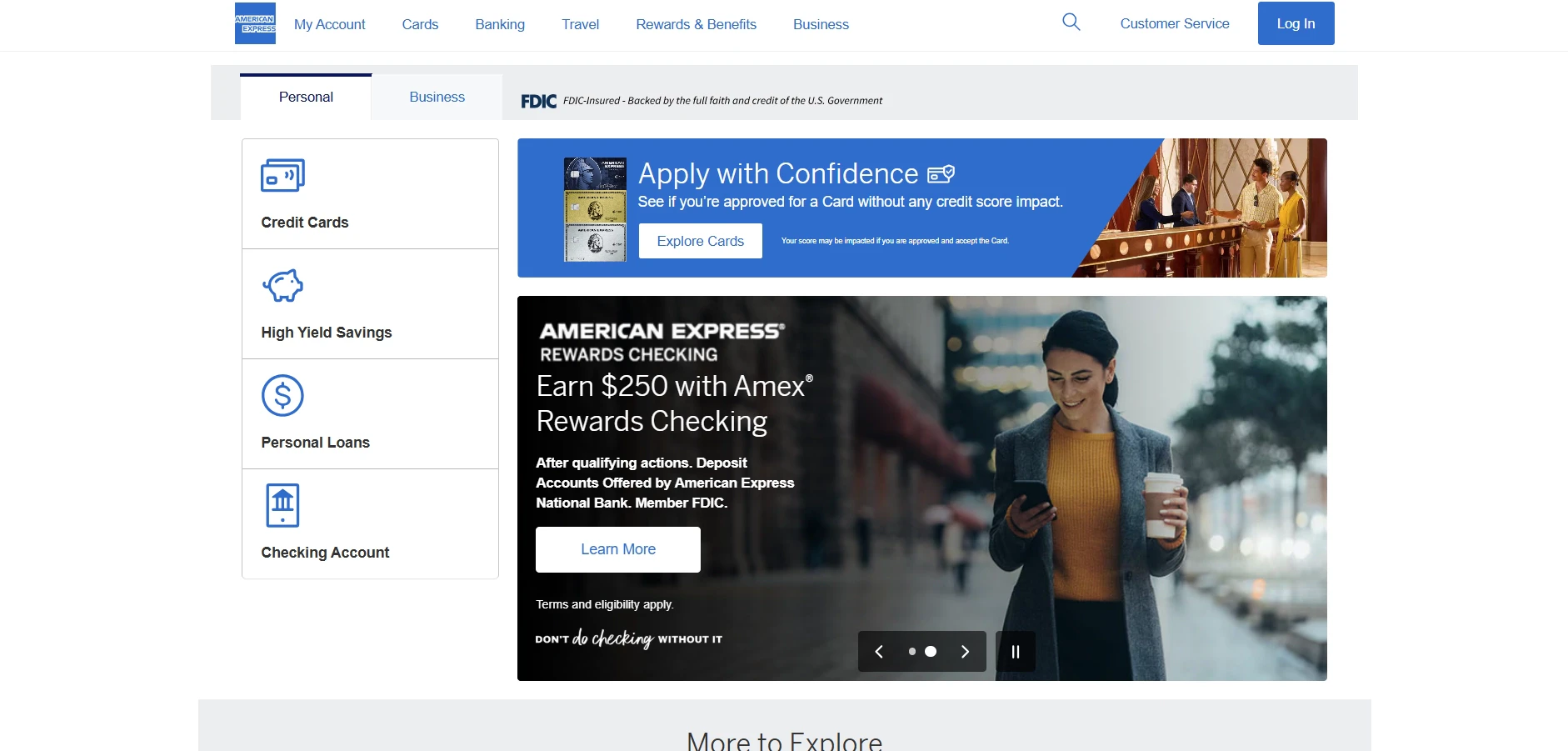Click the hotel reception banner photo
This screenshot has height=751, width=1568.
(1208, 208)
